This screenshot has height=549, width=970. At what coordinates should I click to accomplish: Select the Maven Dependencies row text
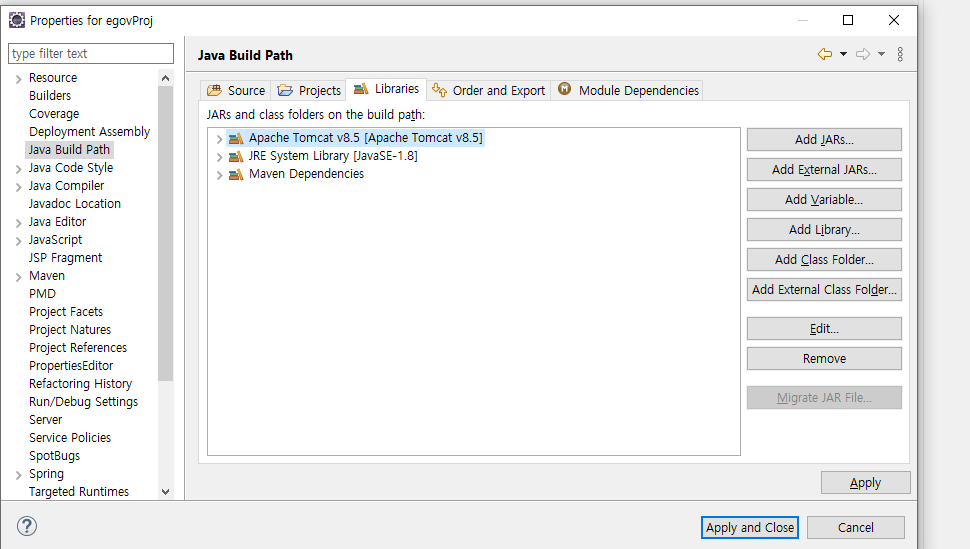click(306, 174)
